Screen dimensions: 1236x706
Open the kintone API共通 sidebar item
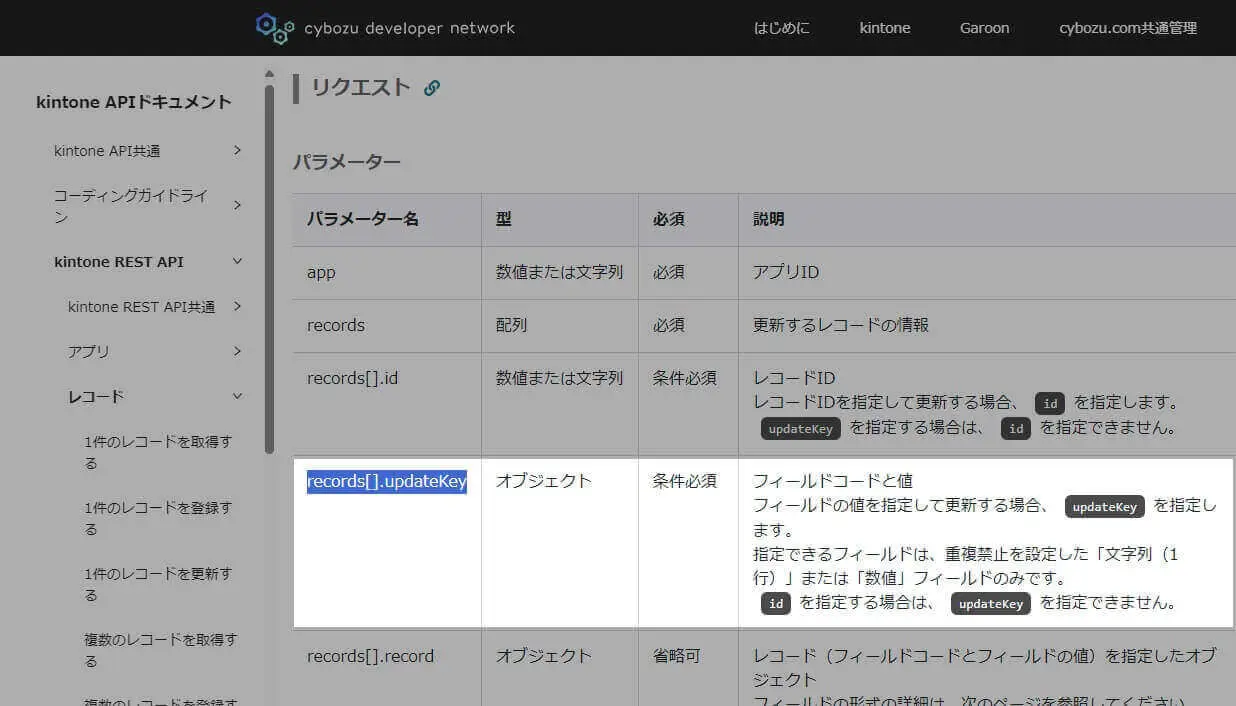107,151
